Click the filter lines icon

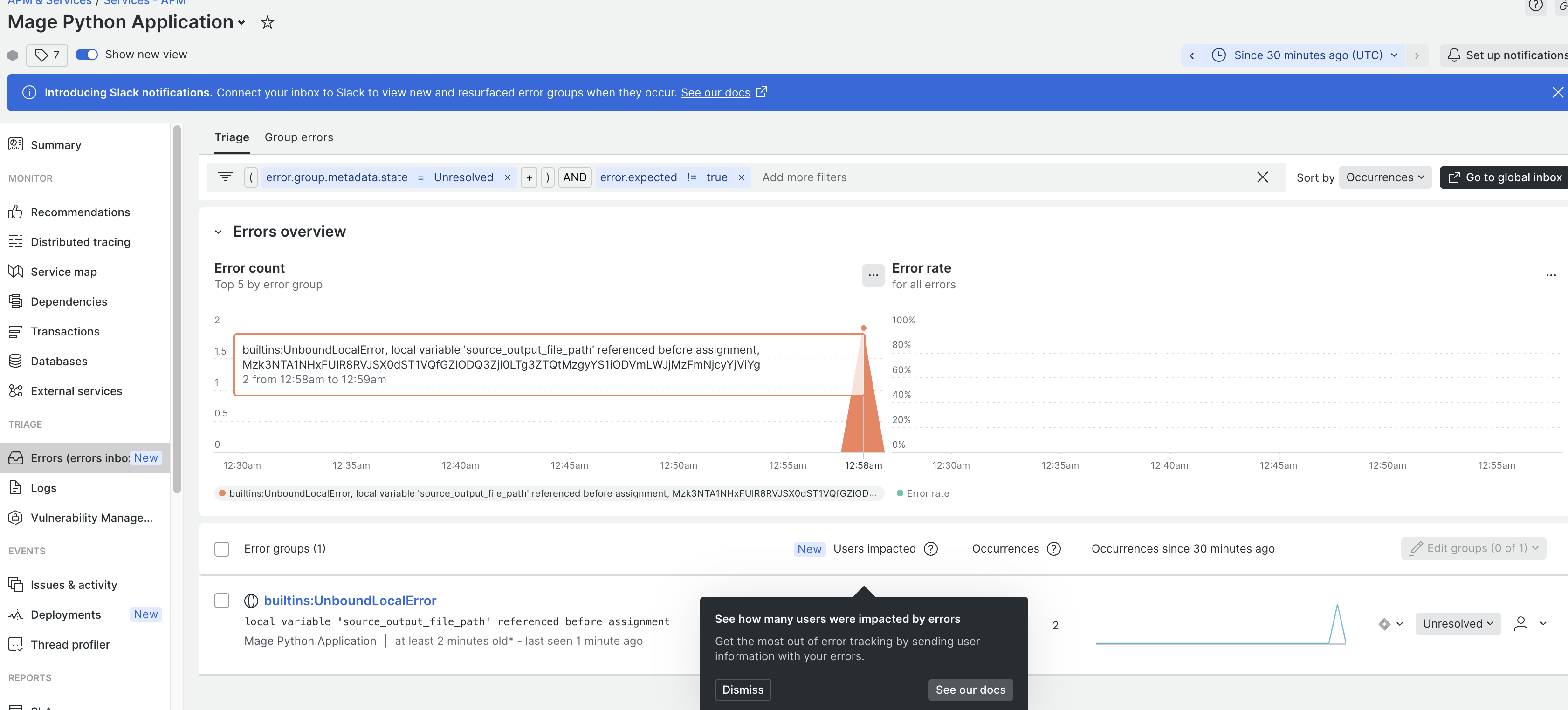225,177
